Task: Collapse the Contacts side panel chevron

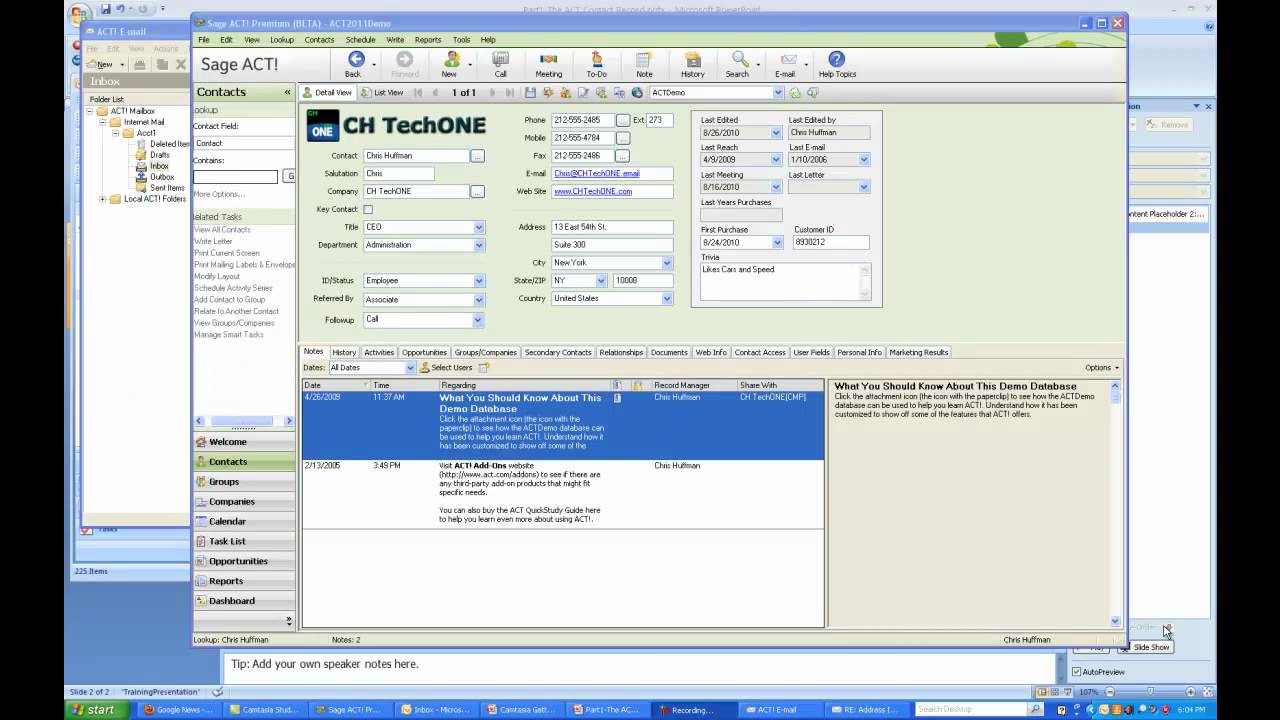Action: [287, 92]
